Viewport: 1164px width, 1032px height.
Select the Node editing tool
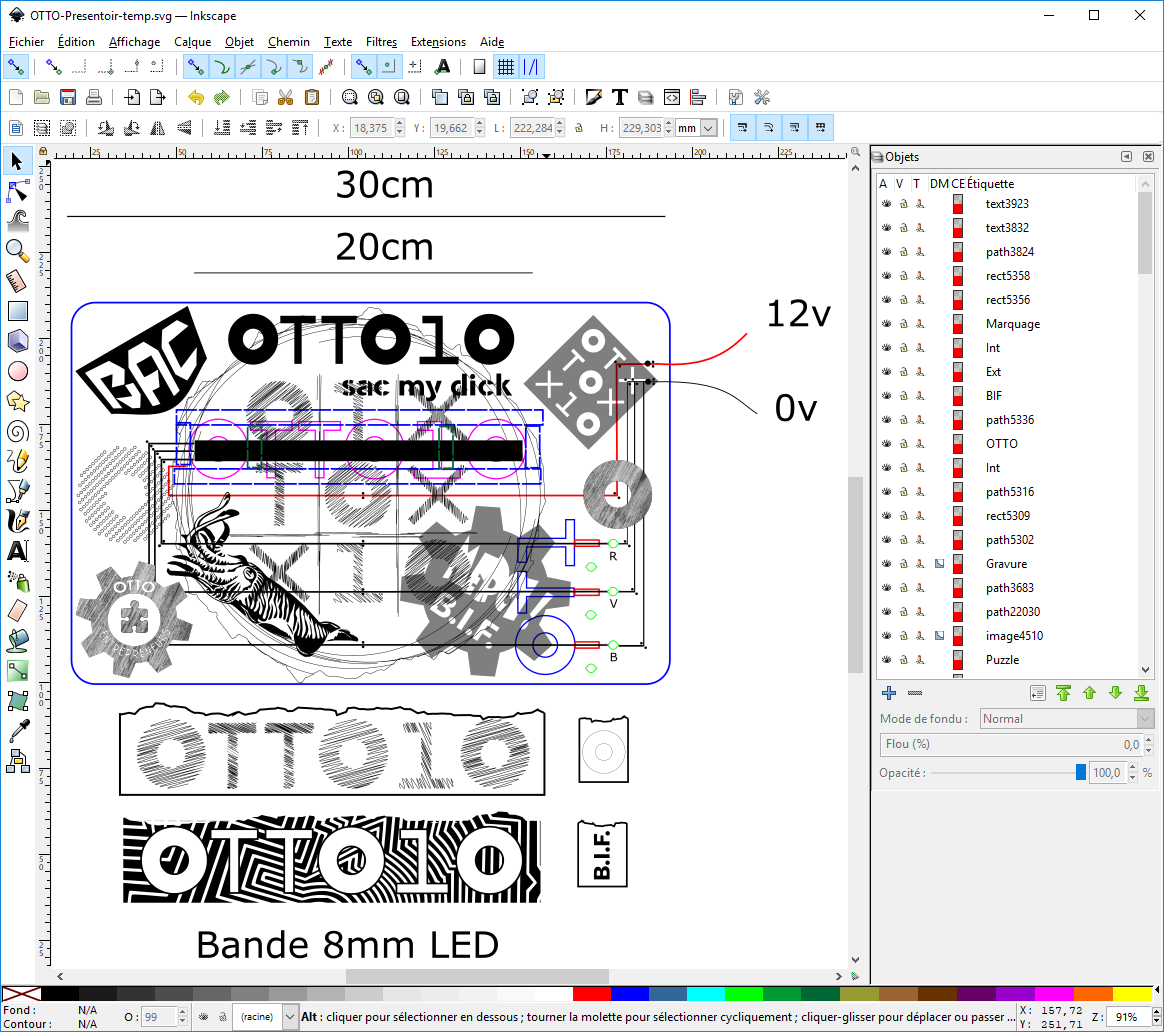tap(17, 190)
